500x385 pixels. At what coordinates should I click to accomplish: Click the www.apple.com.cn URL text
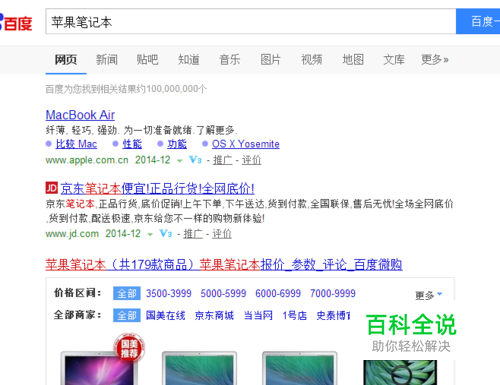click(x=87, y=160)
